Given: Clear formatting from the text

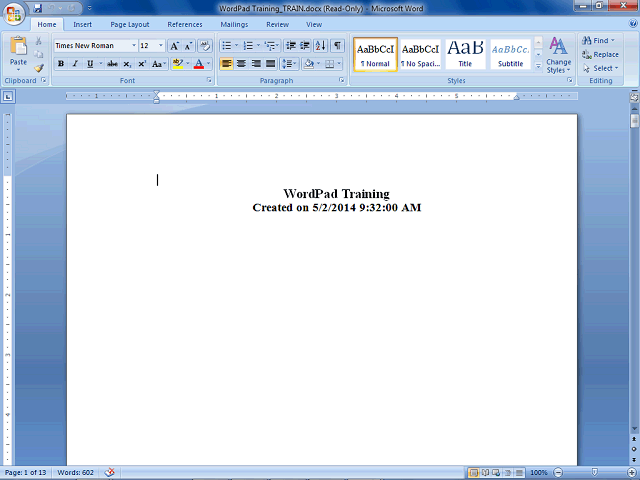Looking at the screenshot, I should 205,46.
